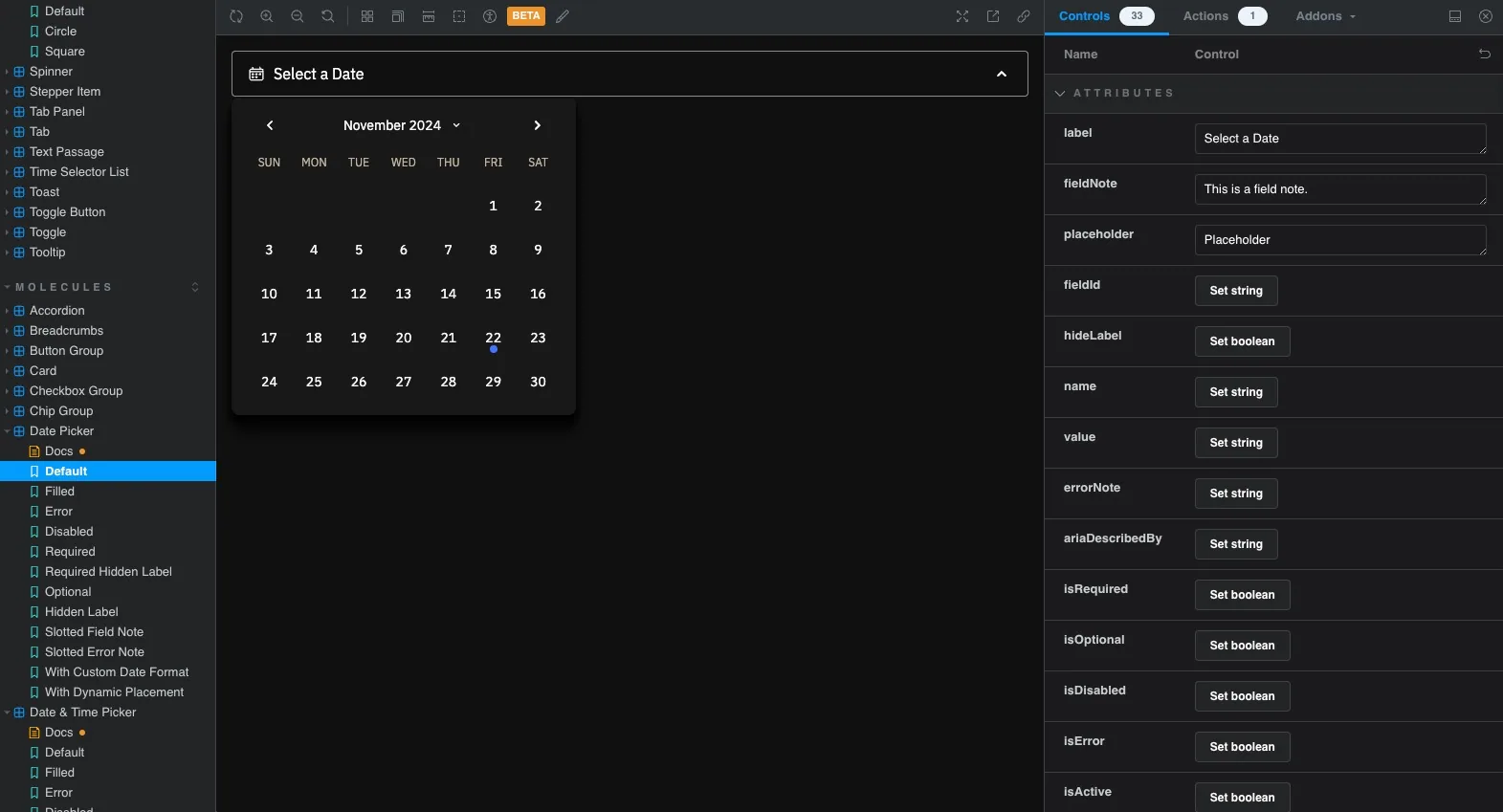
Task: Expand the Tooltip component
Action: coord(47,252)
